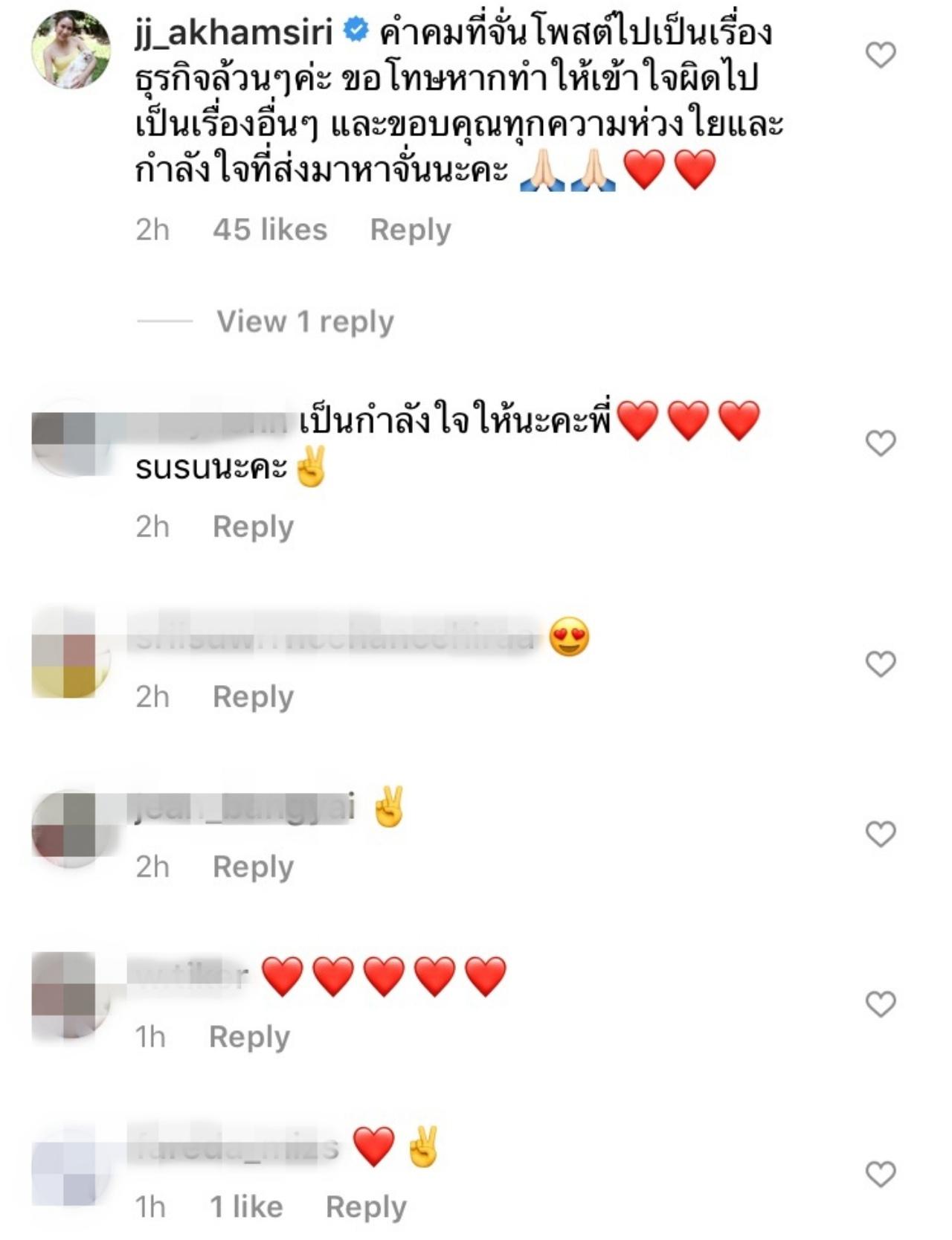Open the jj_akhamsiri username link
Viewport: 952px width, 1240px height.
point(234,33)
